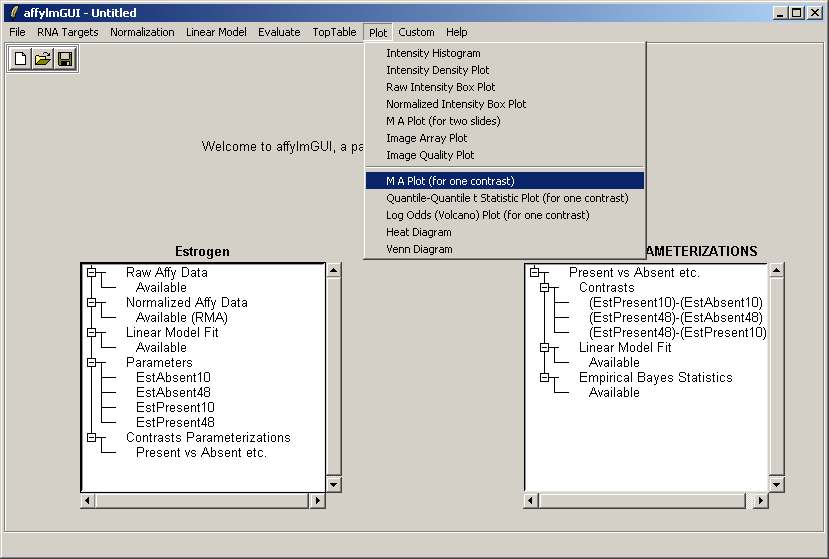
Task: Open Venn Diagram menu entry
Action: point(419,249)
